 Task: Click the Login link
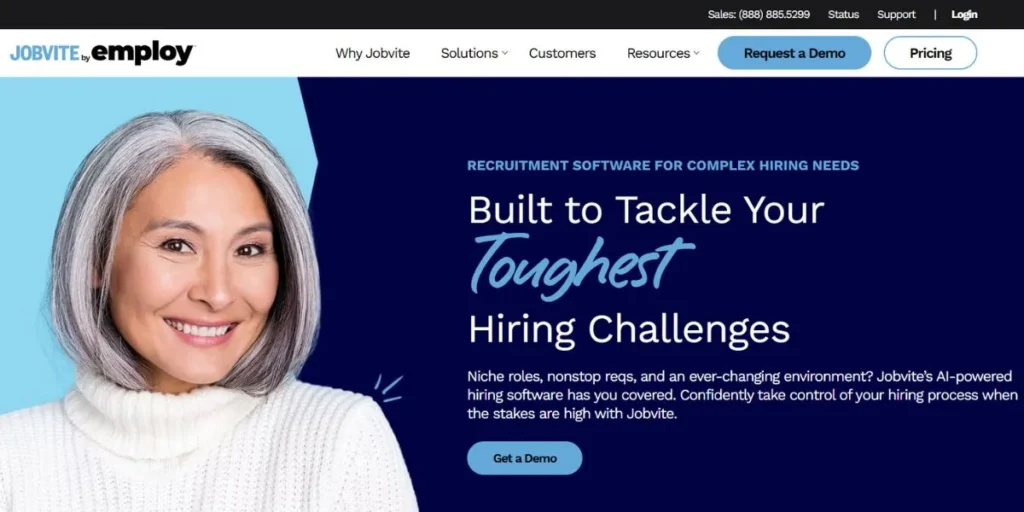click(964, 14)
